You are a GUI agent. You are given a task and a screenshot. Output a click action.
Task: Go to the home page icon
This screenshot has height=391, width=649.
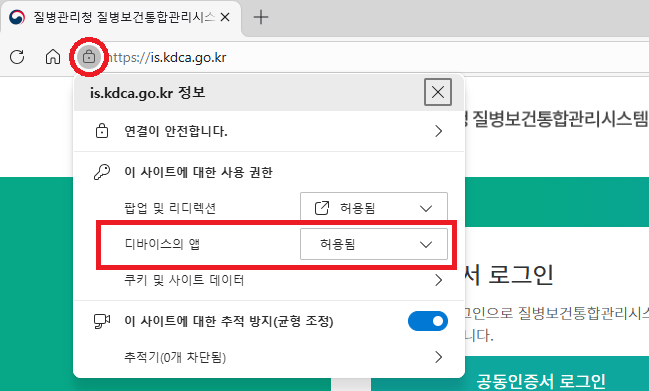pyautogui.click(x=53, y=57)
